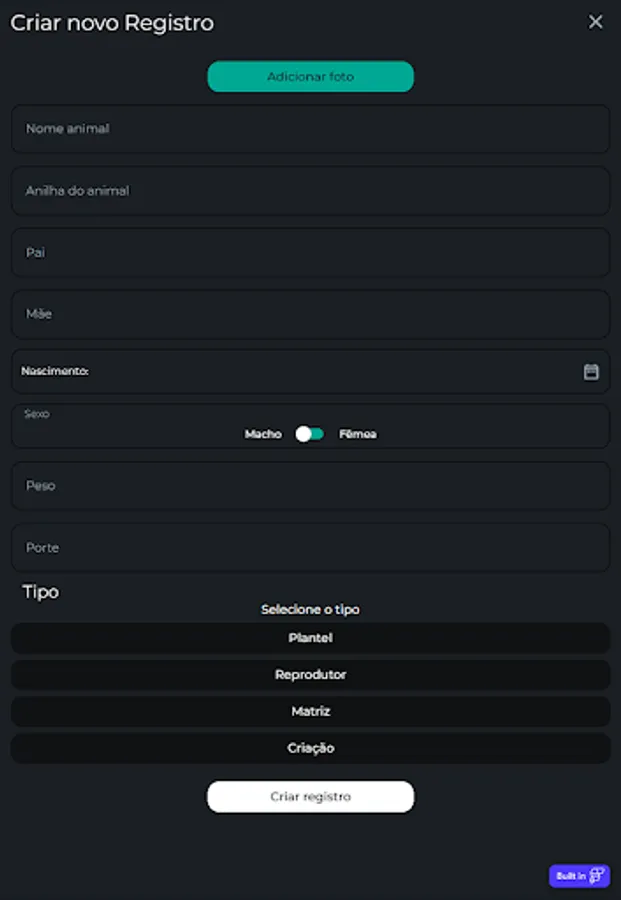Choose Reprodutor as the animal type
The height and width of the screenshot is (900, 621).
click(310, 675)
